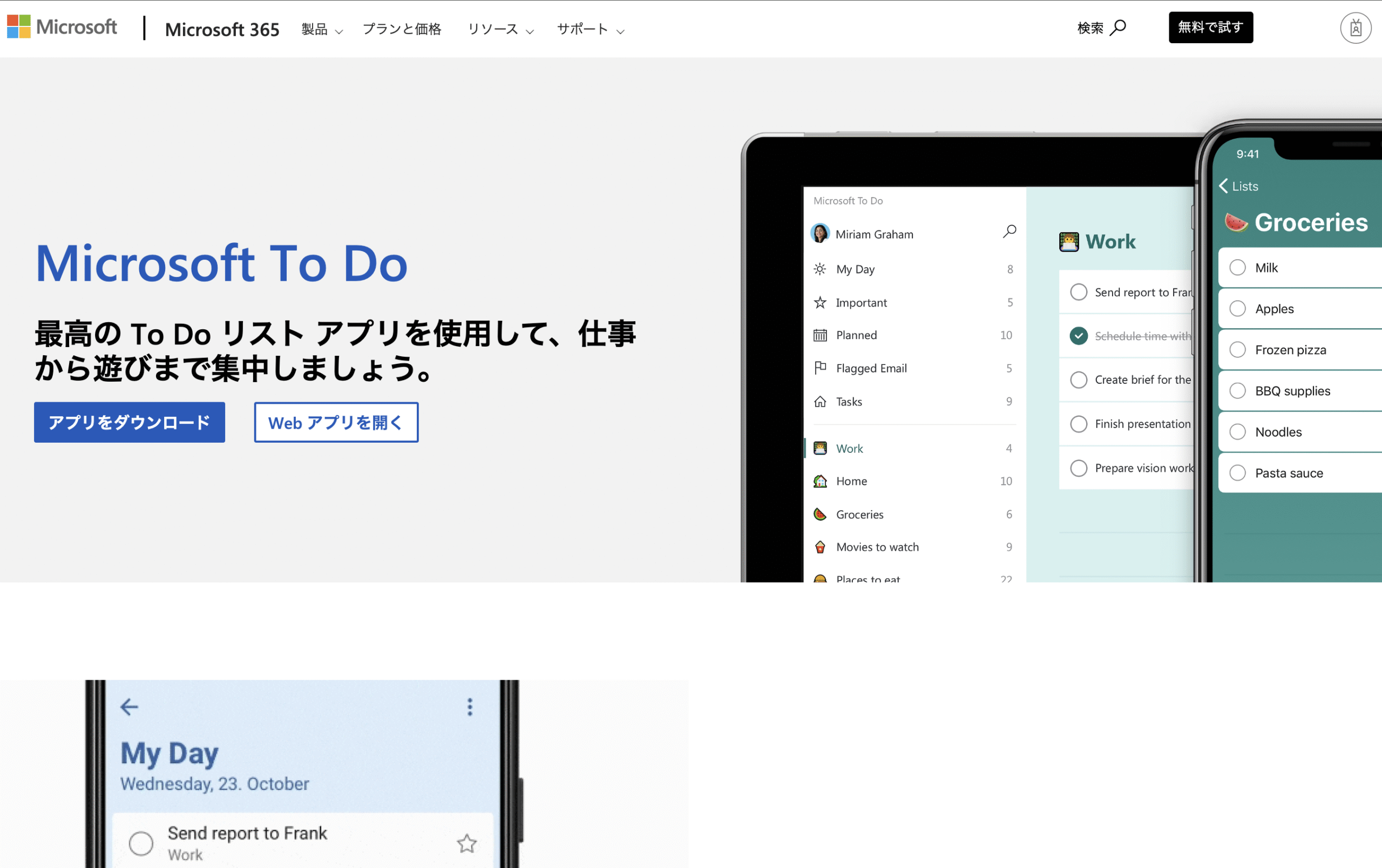Screen dimensions: 1382x868
Task: Click the My Day count 8
Action: coord(1010,269)
